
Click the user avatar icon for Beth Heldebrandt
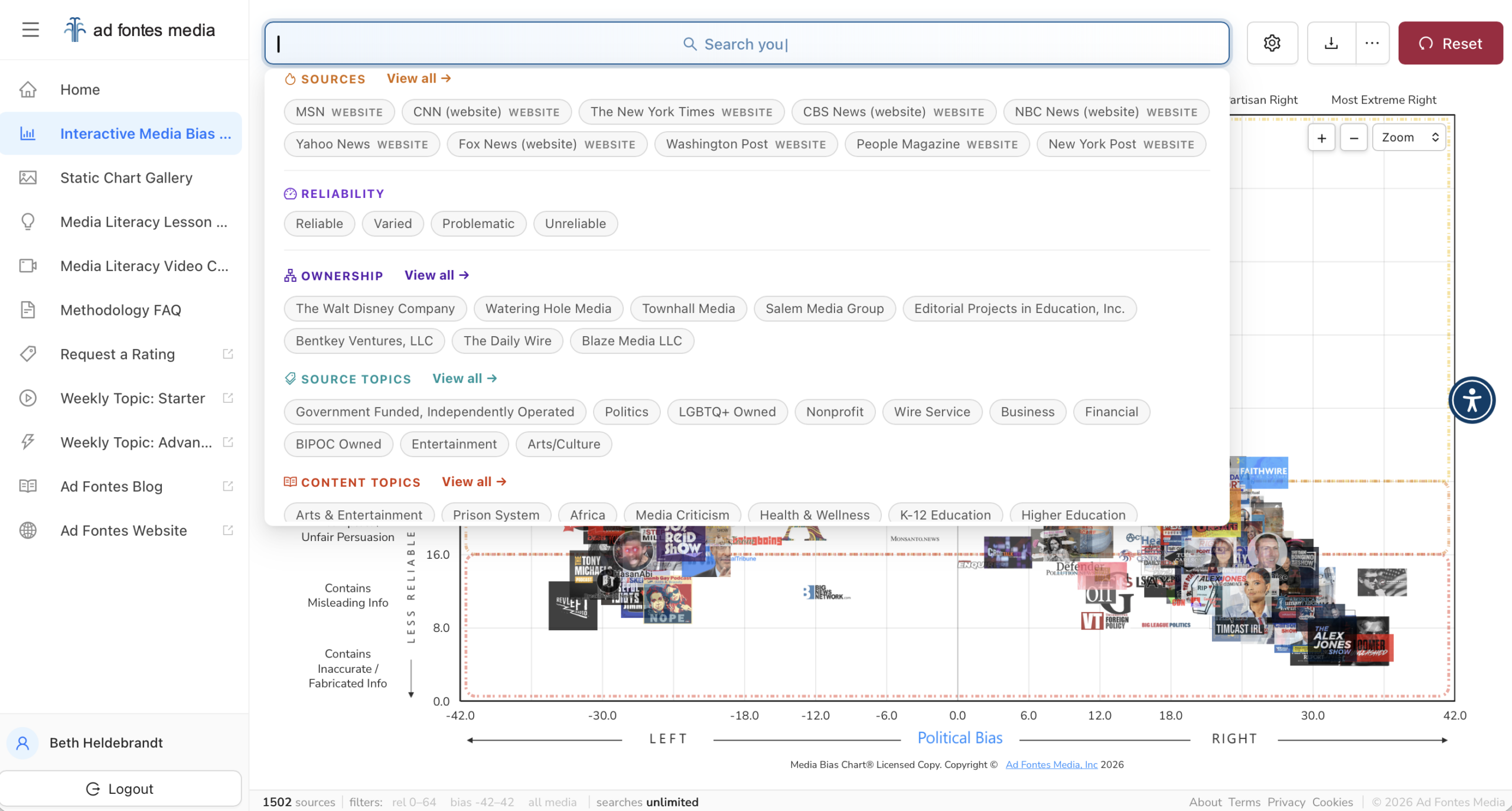click(x=22, y=742)
